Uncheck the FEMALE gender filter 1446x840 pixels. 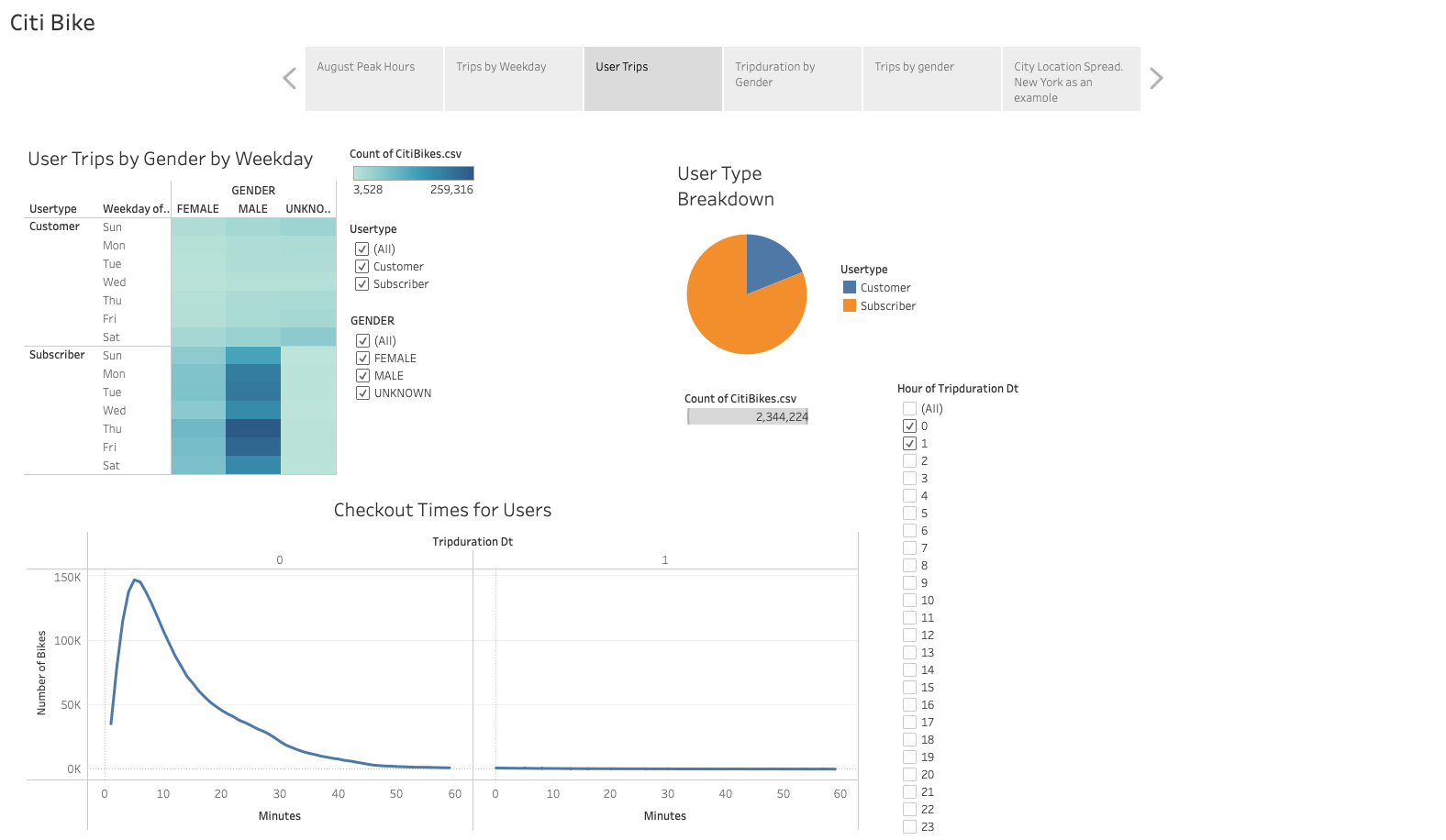363,359
